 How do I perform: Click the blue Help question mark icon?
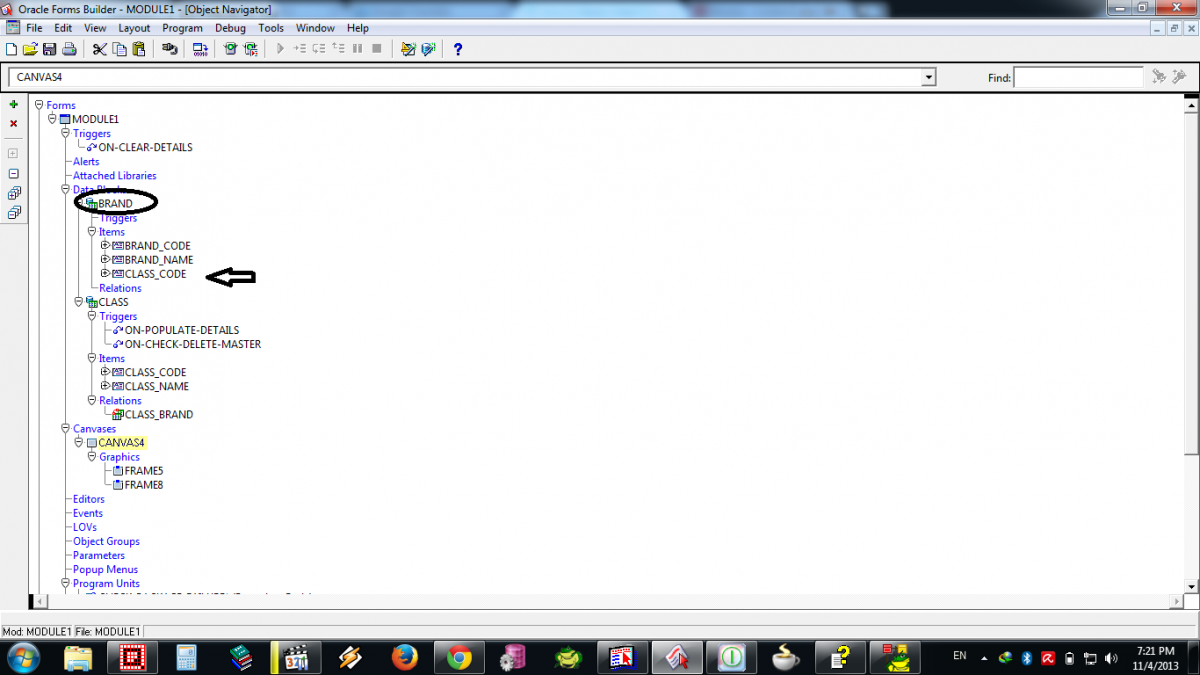click(x=458, y=49)
